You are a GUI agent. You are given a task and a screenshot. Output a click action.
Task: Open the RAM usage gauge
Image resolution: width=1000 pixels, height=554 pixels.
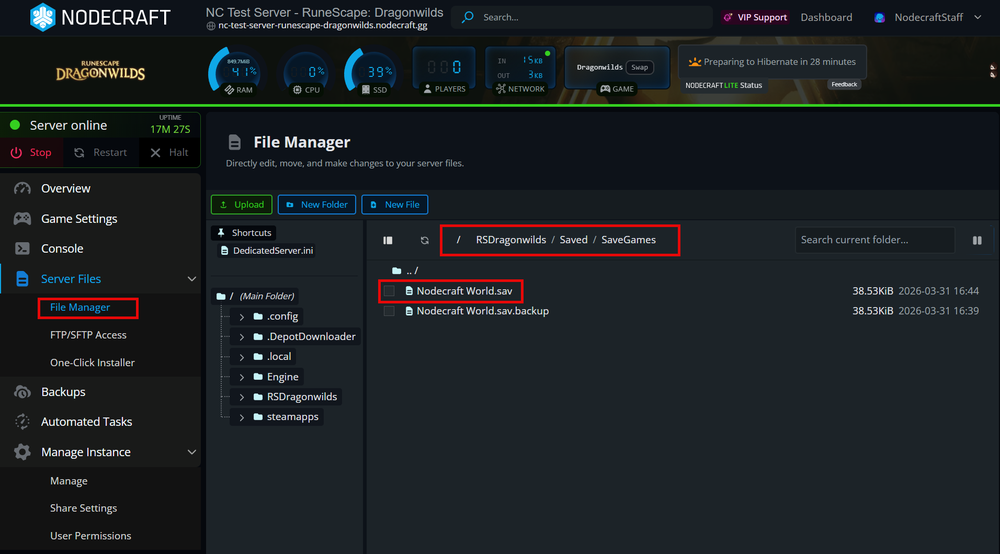point(235,71)
